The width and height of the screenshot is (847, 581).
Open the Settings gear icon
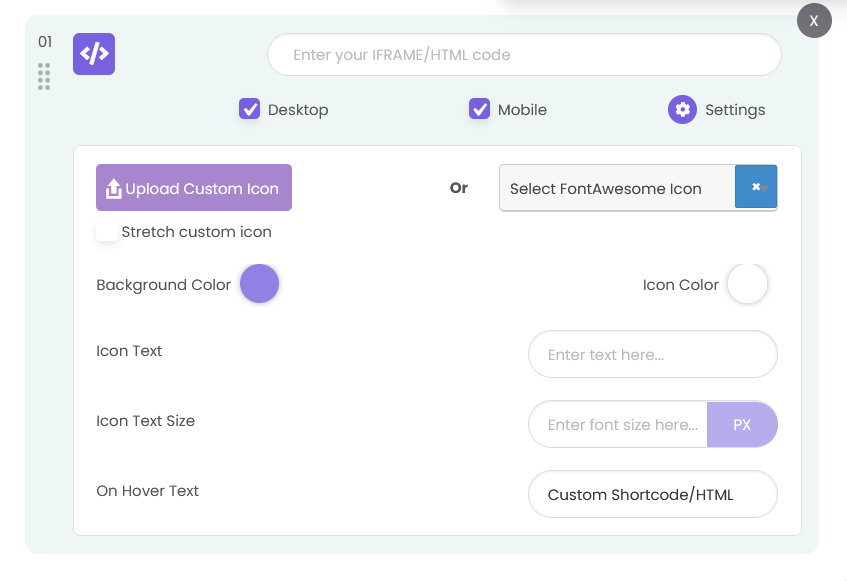[x=682, y=110]
